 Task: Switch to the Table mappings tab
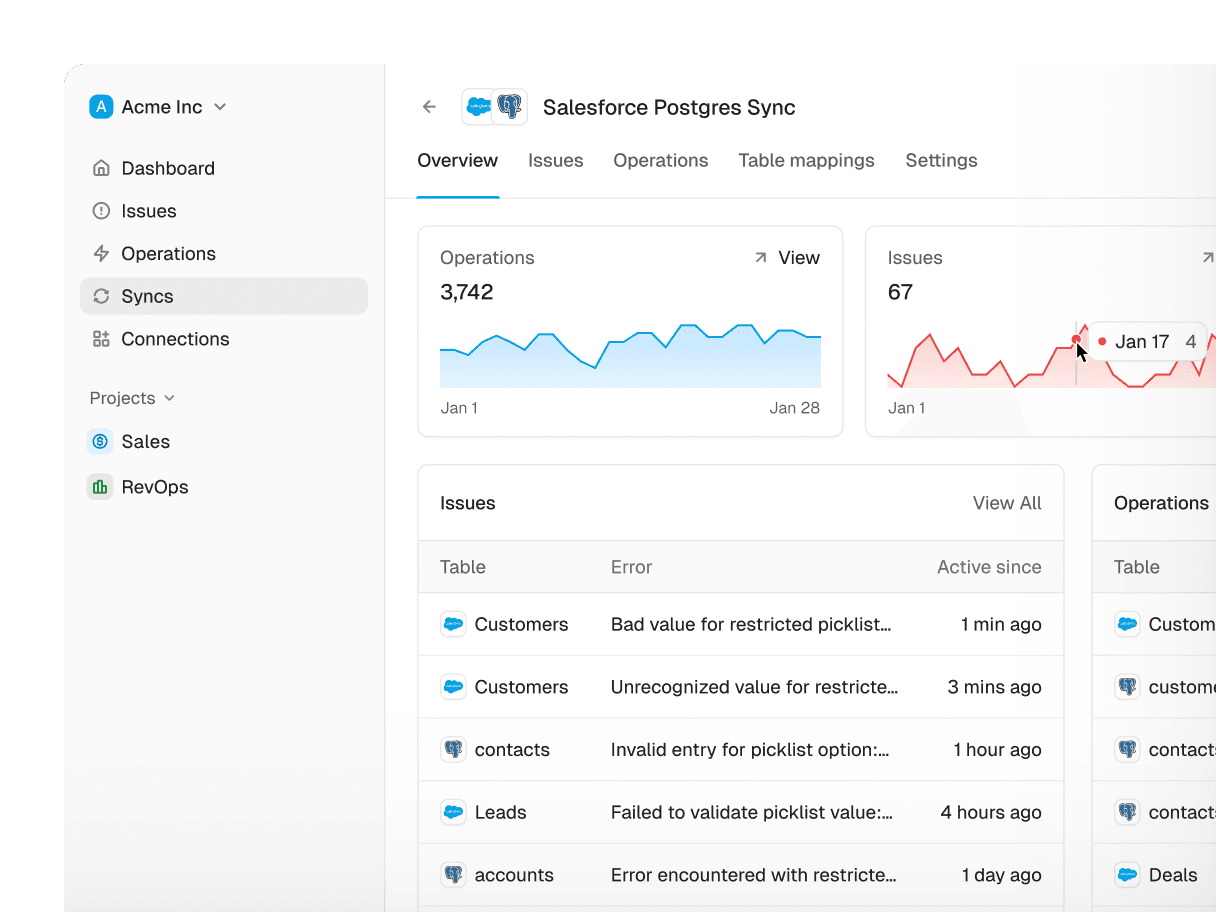806,161
